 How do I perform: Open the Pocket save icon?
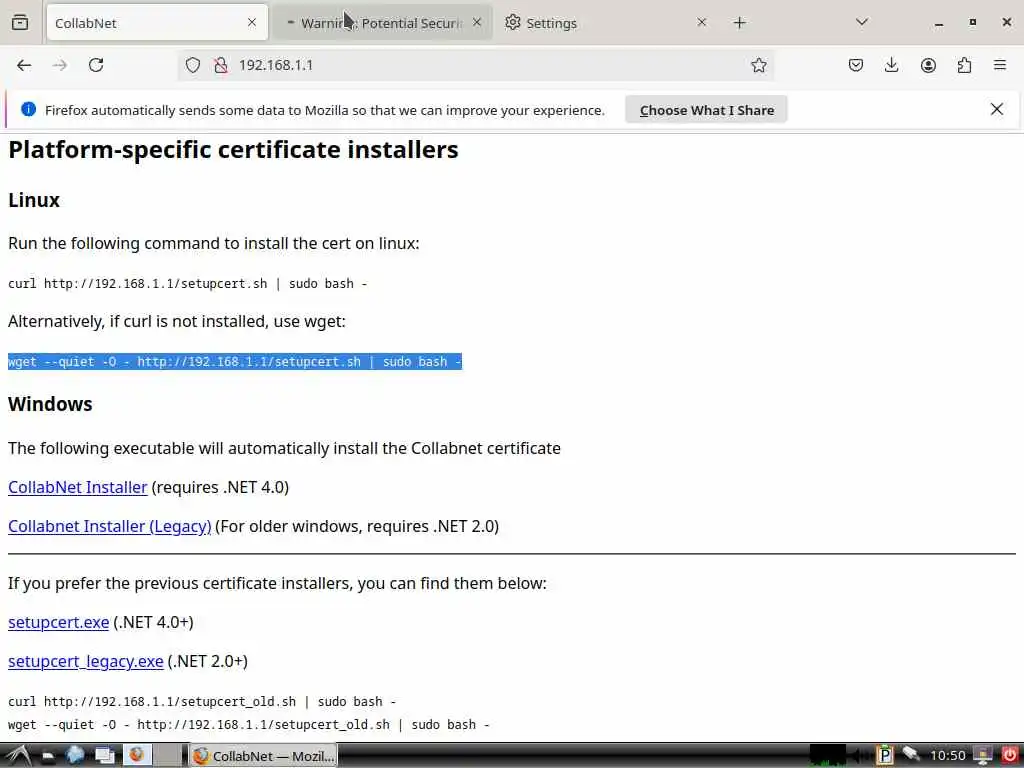856,65
